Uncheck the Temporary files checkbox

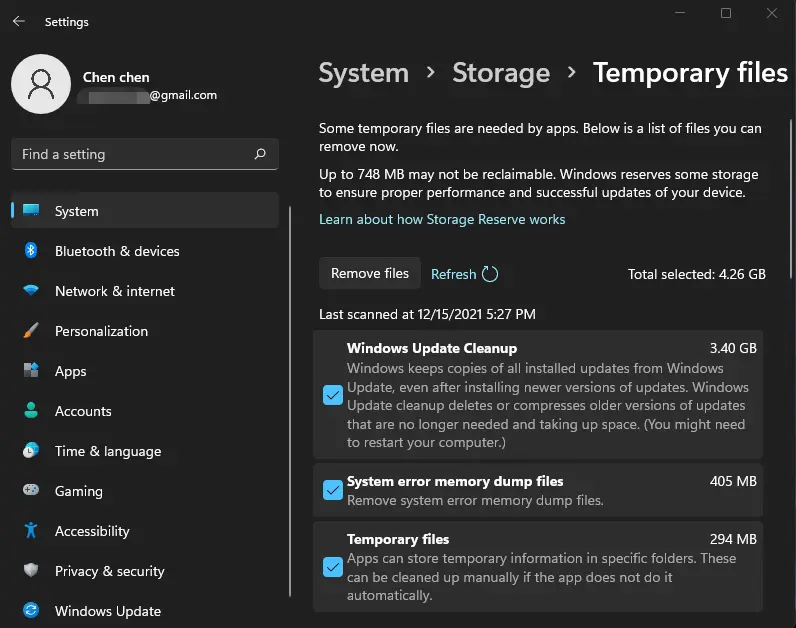[333, 567]
